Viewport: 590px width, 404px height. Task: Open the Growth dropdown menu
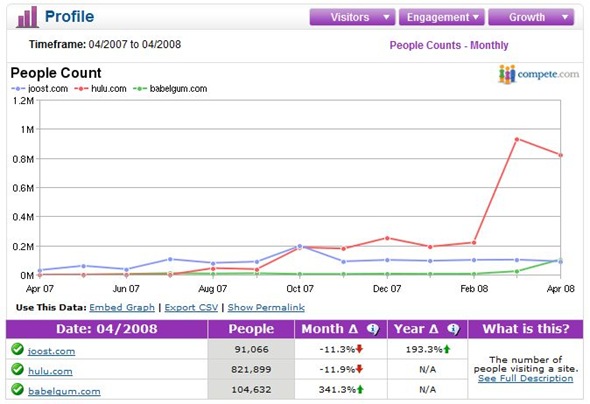tap(531, 17)
